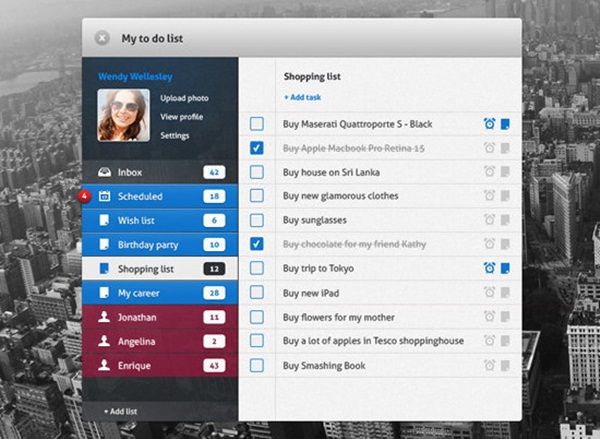The width and height of the screenshot is (600, 439).
Task: Tick the Buy sunglasses checkbox
Action: coord(256,220)
